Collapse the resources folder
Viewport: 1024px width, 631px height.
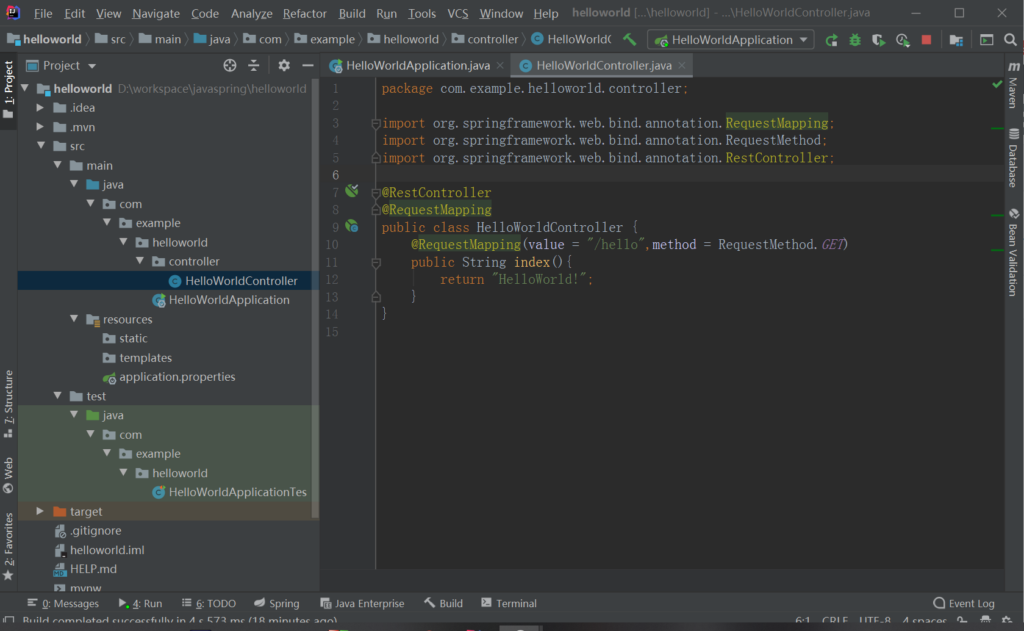point(74,319)
